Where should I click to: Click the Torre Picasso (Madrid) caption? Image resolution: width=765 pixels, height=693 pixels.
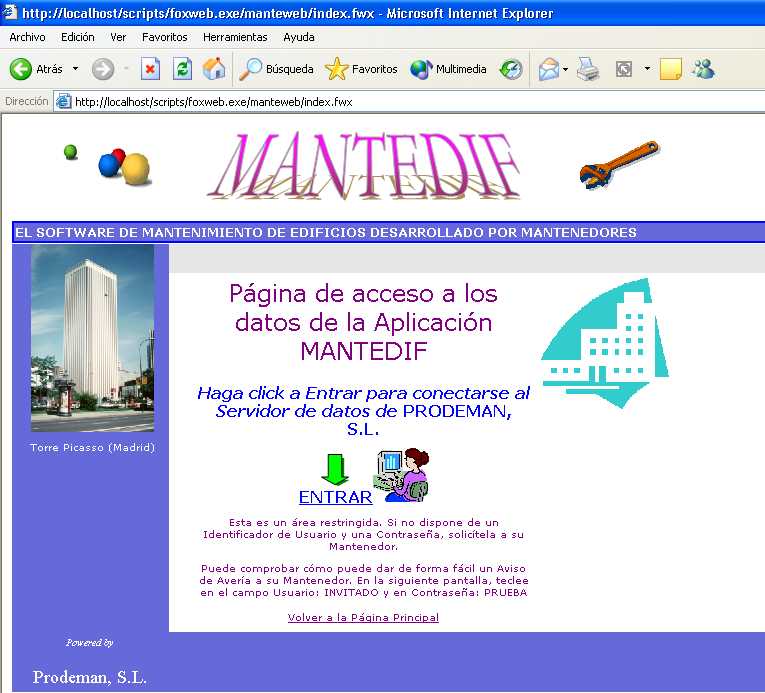point(92,448)
